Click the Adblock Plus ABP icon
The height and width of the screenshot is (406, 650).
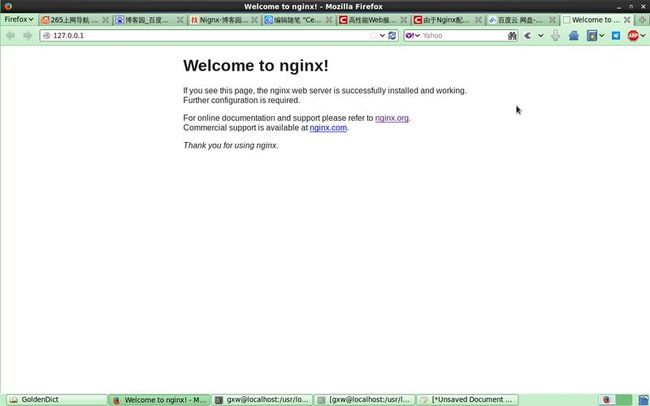point(633,36)
